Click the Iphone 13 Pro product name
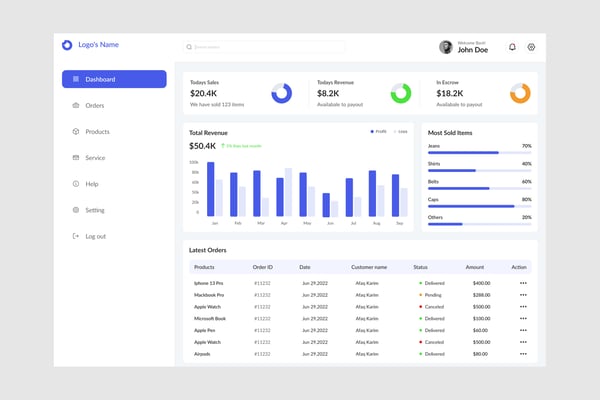 click(209, 283)
